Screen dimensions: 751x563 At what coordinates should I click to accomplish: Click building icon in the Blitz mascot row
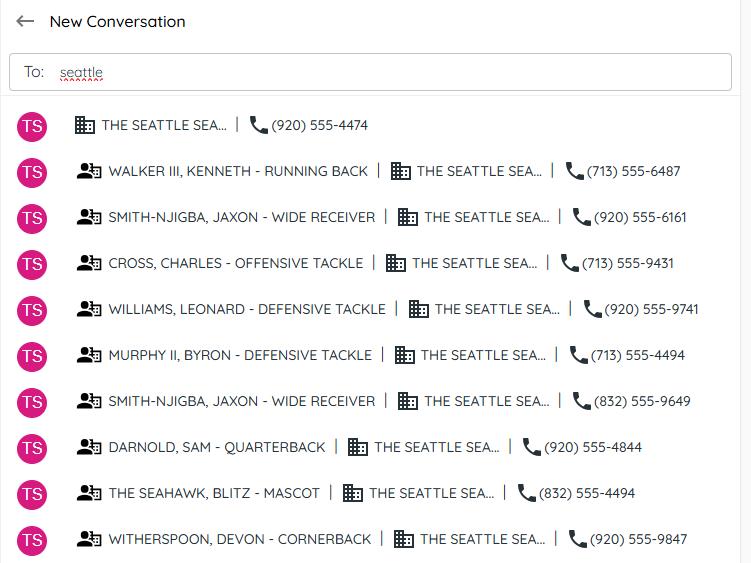click(x=353, y=493)
